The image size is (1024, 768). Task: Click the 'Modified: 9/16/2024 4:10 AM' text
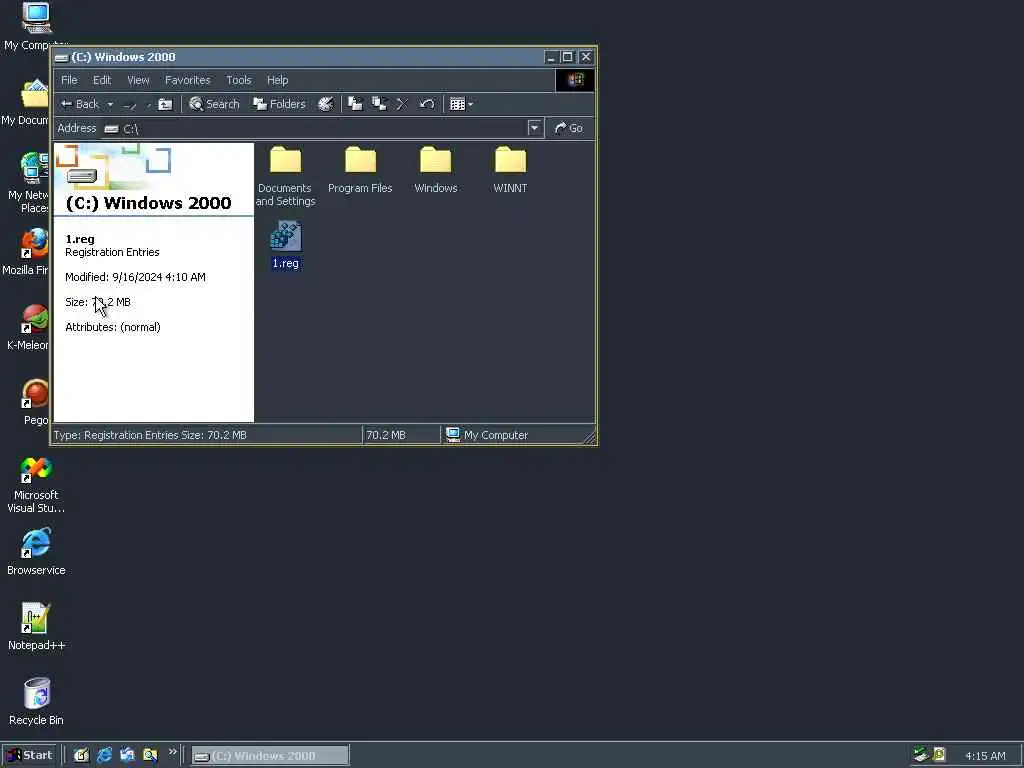tap(135, 277)
